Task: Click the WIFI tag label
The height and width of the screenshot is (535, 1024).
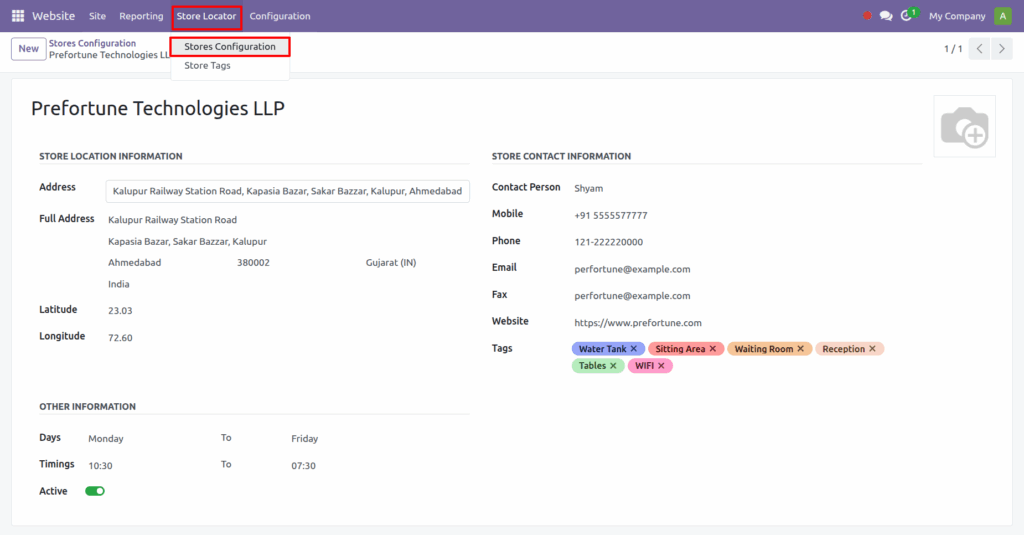Action: [x=645, y=366]
